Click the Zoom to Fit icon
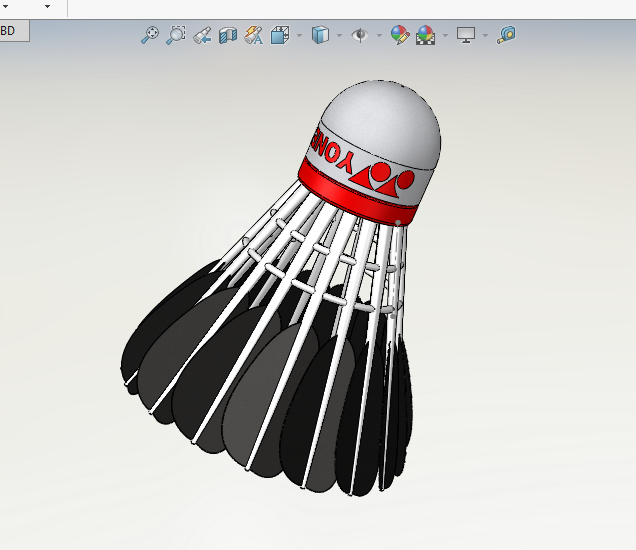 [x=150, y=35]
